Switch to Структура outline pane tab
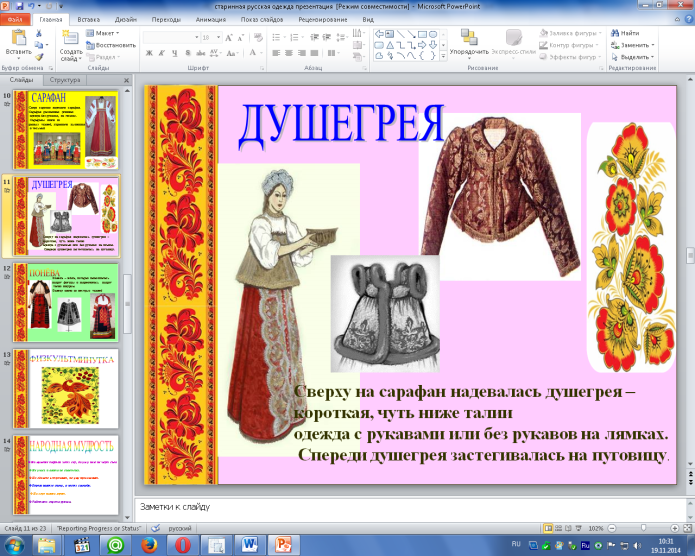 [65, 80]
